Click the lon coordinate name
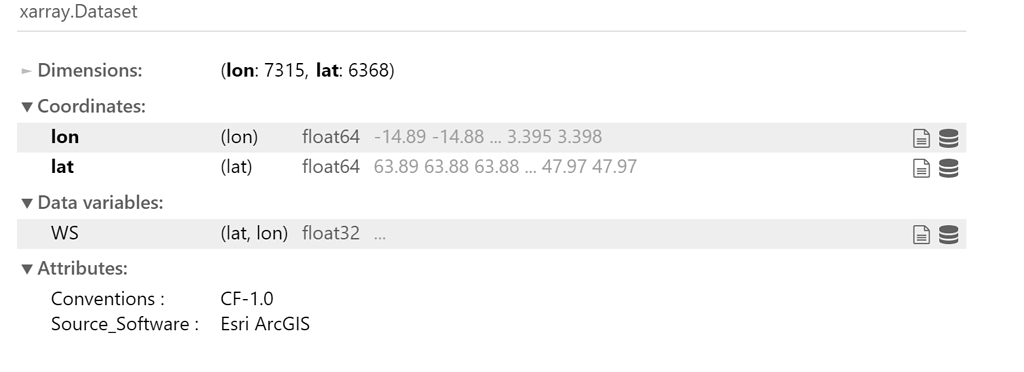The image size is (1024, 372). 65,137
